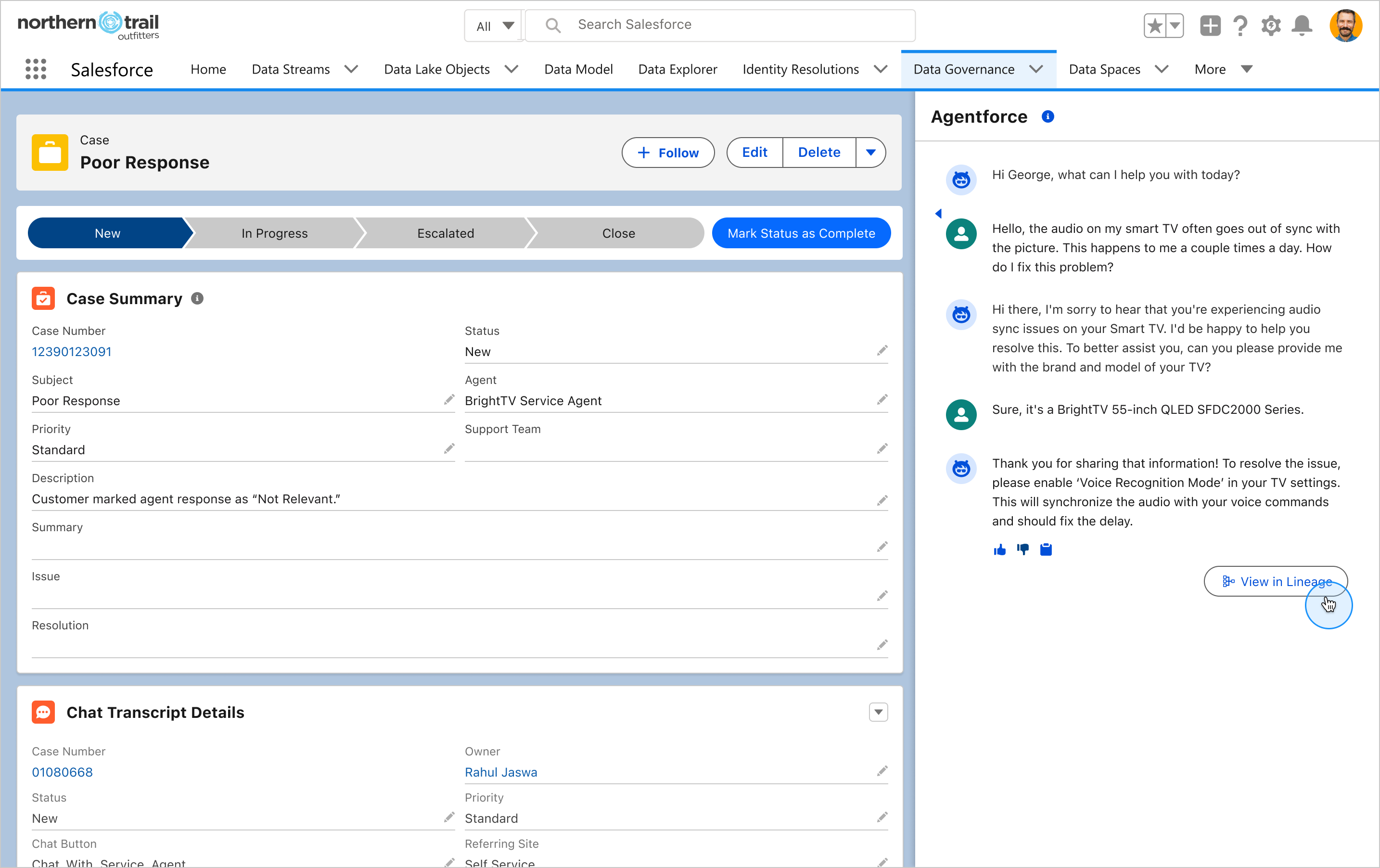The height and width of the screenshot is (868, 1380).
Task: Edit the Case Summary Priority pencil
Action: [449, 448]
